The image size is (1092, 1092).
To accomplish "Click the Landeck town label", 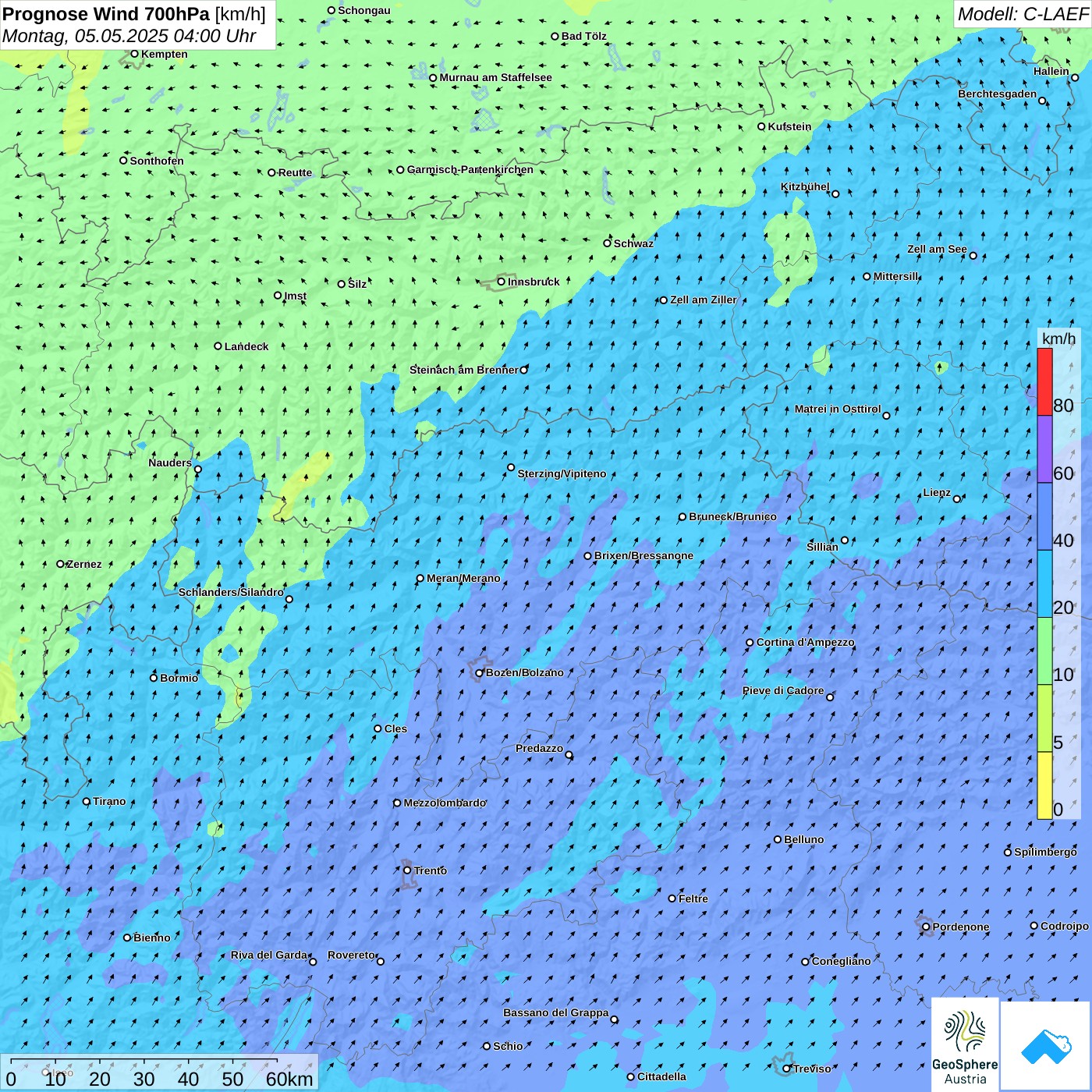I will (246, 346).
